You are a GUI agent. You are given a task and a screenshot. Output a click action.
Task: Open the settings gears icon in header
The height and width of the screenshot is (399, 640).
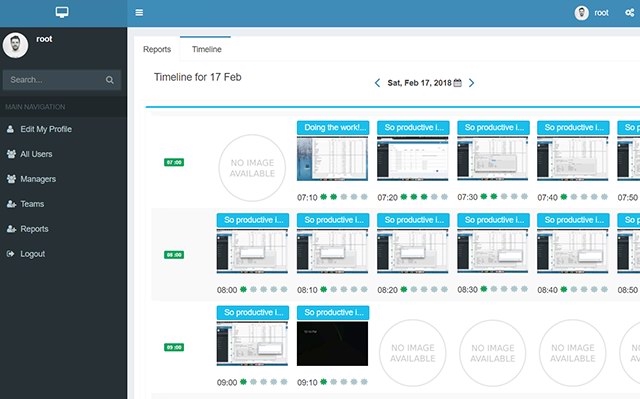click(x=630, y=13)
